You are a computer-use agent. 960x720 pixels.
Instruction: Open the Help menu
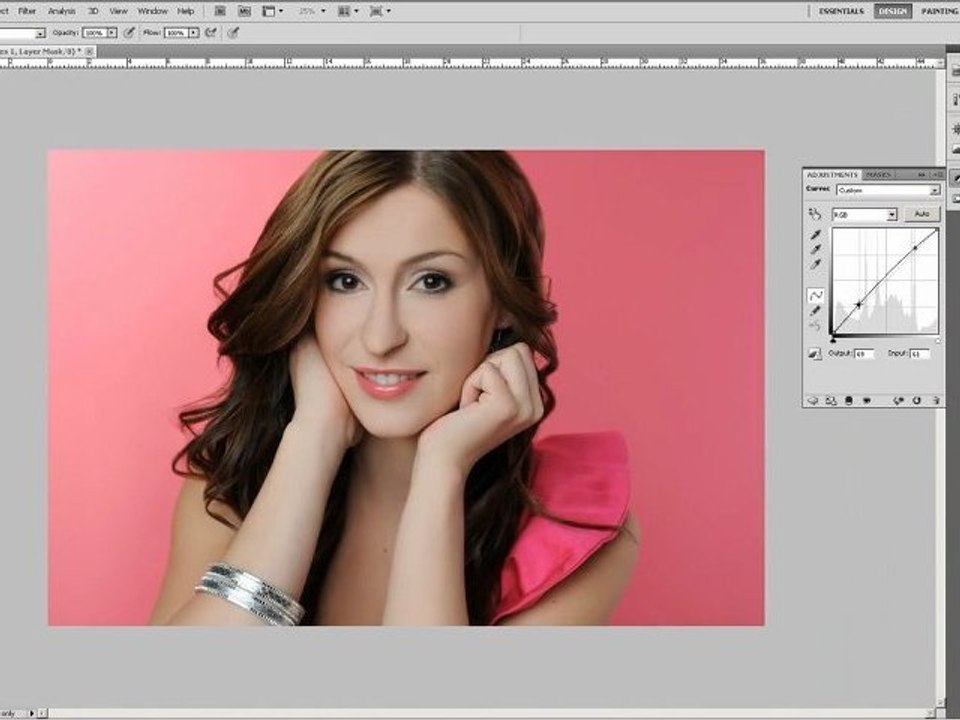tap(186, 11)
